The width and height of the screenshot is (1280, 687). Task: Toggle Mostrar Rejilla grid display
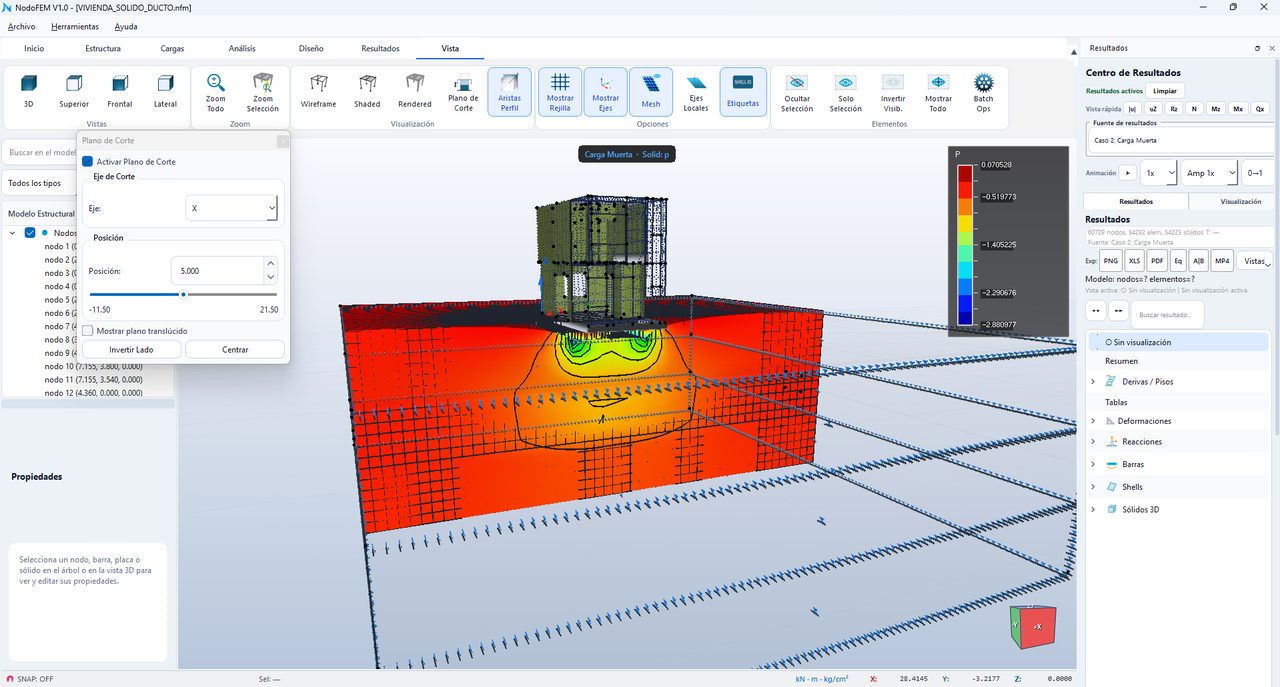pos(561,92)
